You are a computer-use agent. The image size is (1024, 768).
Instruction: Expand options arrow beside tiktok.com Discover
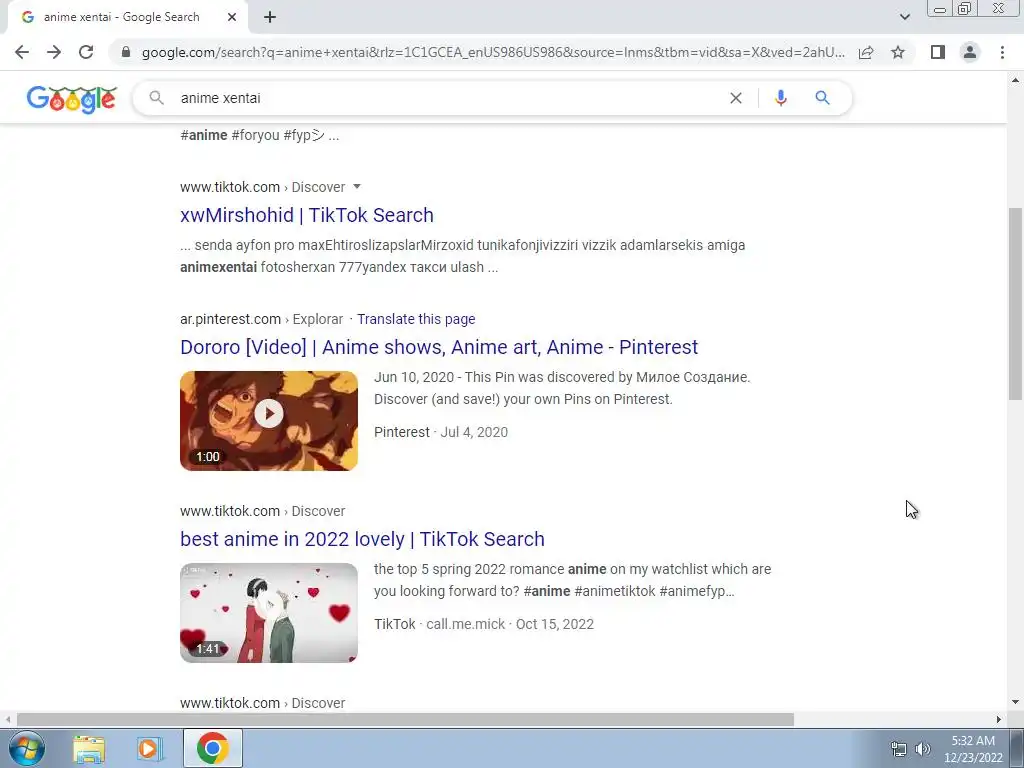[x=357, y=187]
